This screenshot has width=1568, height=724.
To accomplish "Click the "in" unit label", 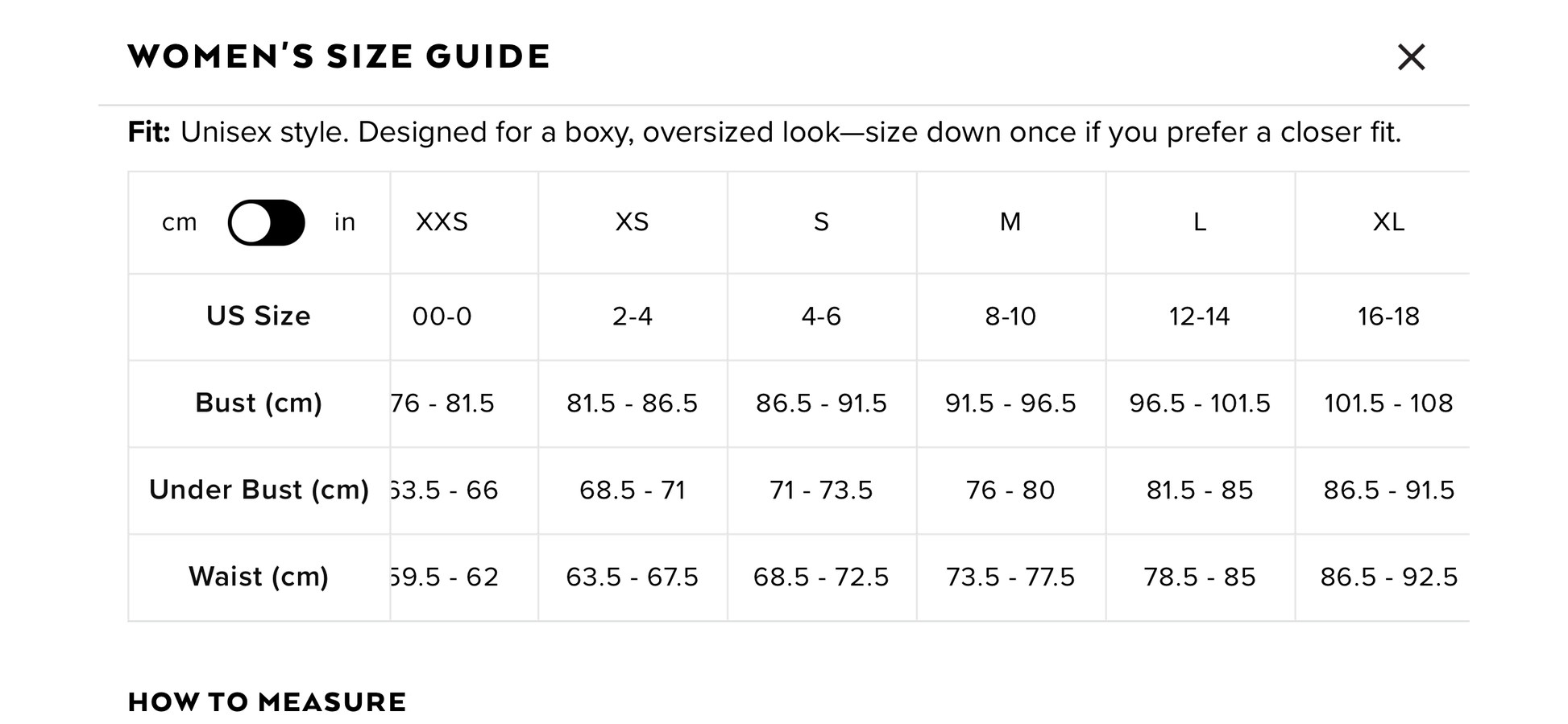I will pos(345,222).
